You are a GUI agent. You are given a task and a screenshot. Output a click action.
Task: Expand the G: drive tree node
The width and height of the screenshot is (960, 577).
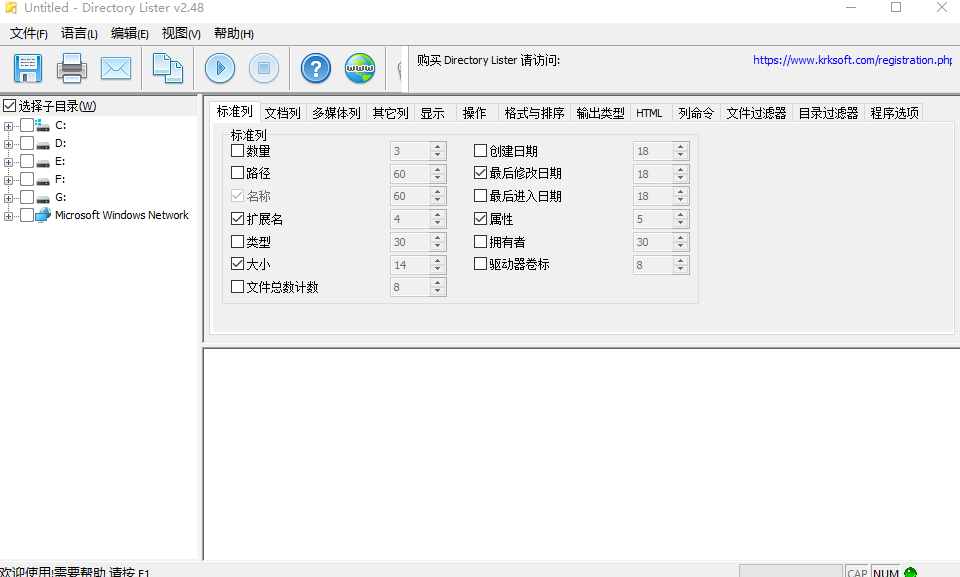pyautogui.click(x=8, y=198)
